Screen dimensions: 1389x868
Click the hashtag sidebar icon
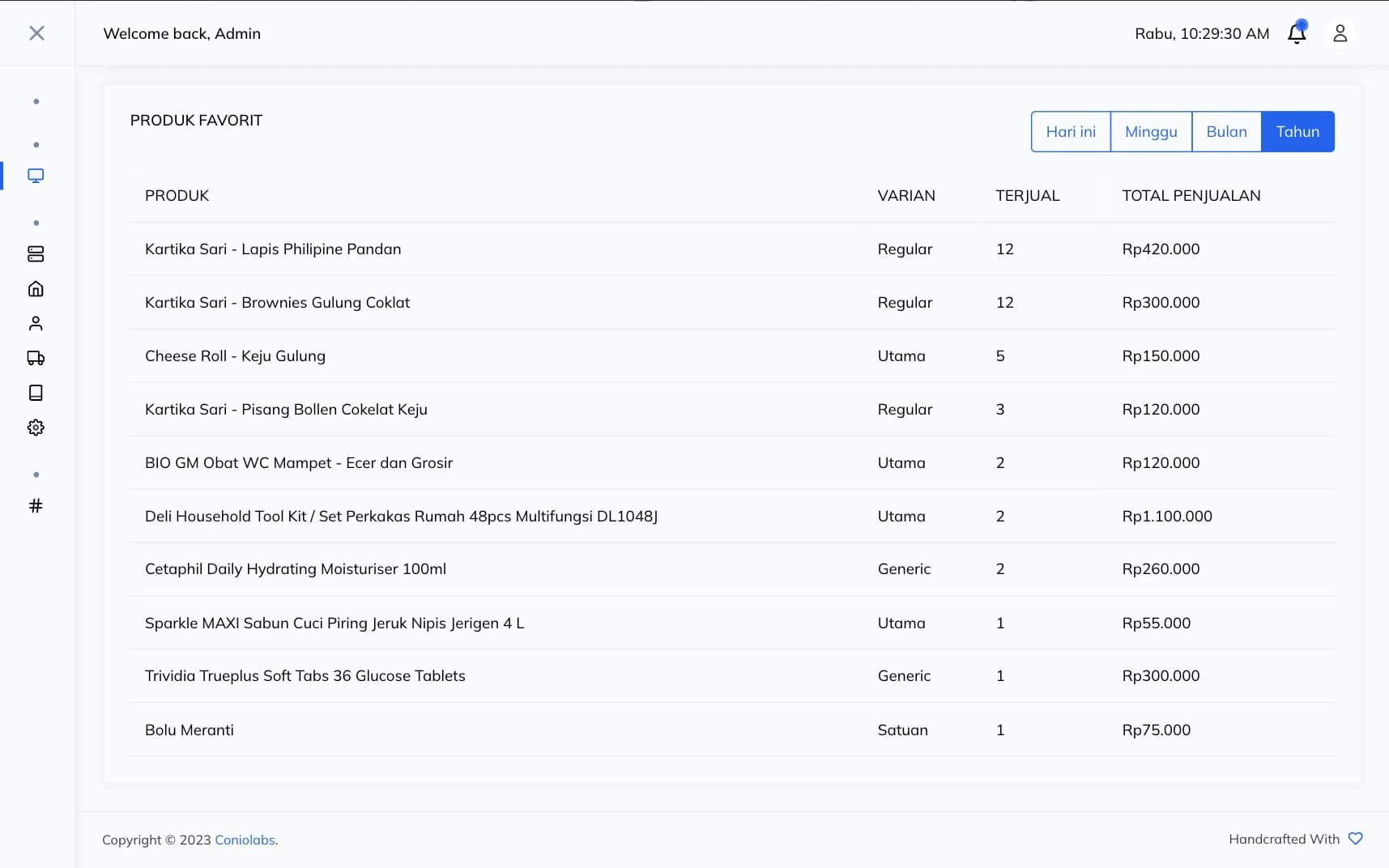[x=36, y=506]
